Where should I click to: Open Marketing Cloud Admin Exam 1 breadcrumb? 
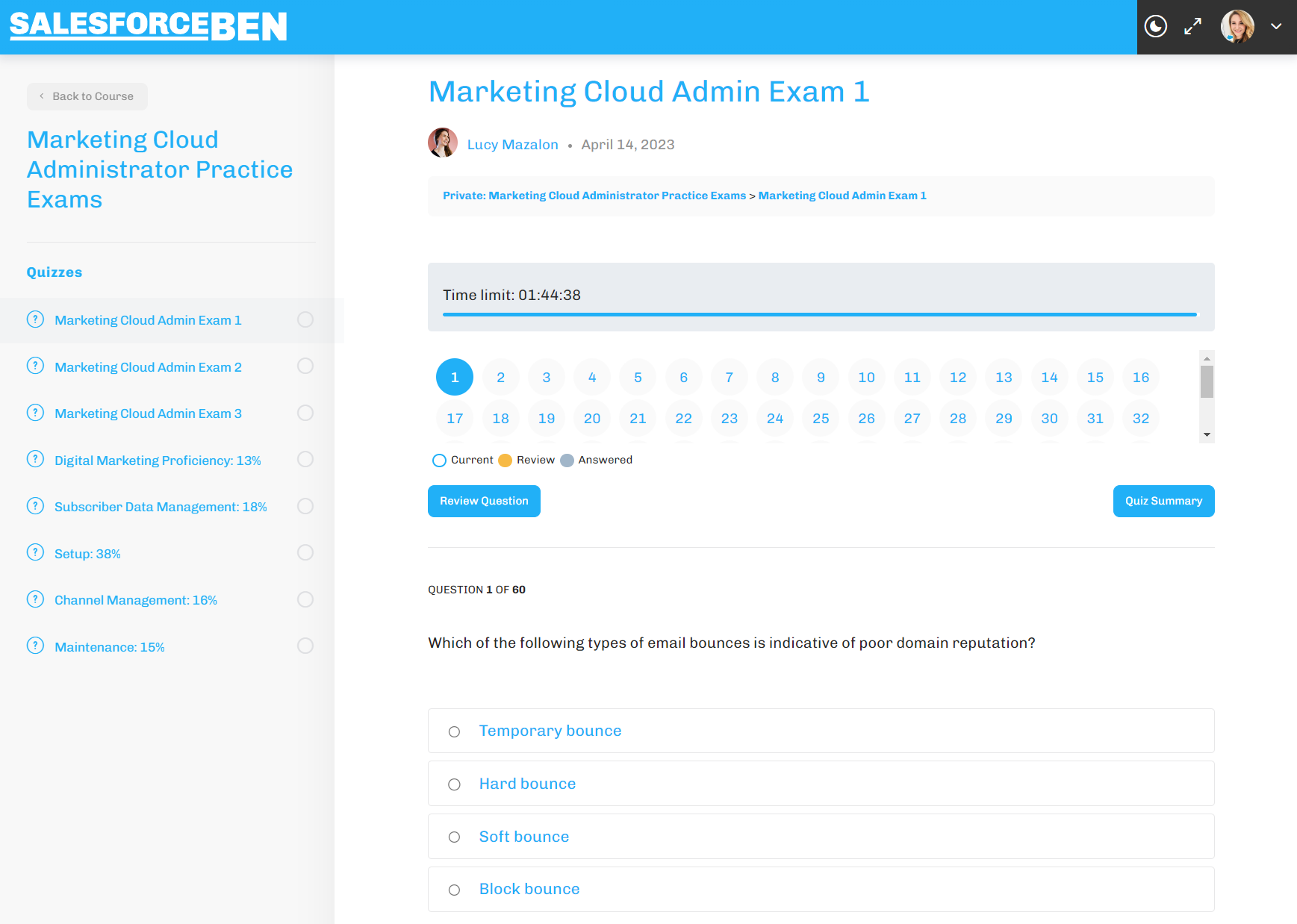point(842,196)
